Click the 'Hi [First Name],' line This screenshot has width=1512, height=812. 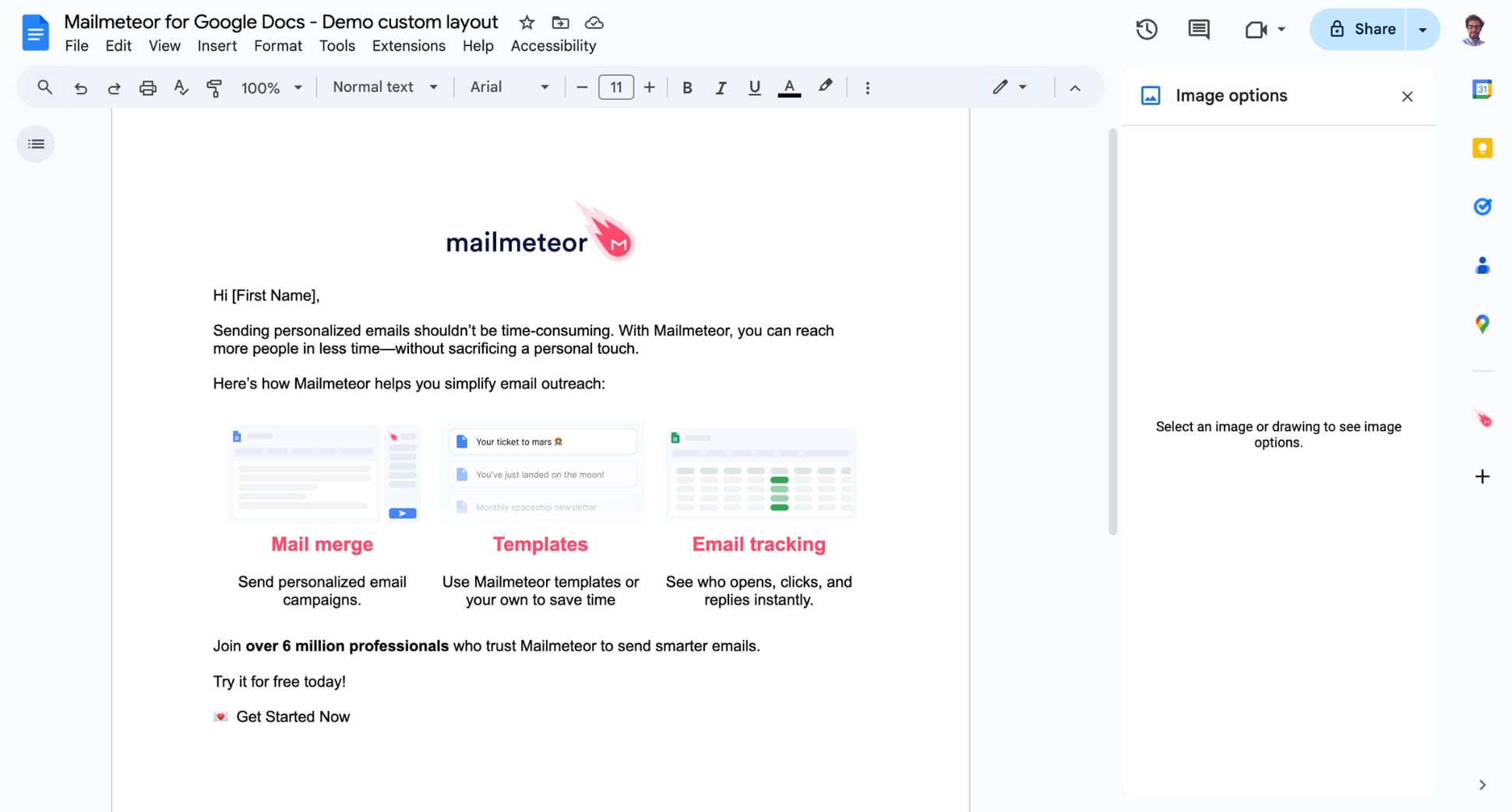pos(266,296)
